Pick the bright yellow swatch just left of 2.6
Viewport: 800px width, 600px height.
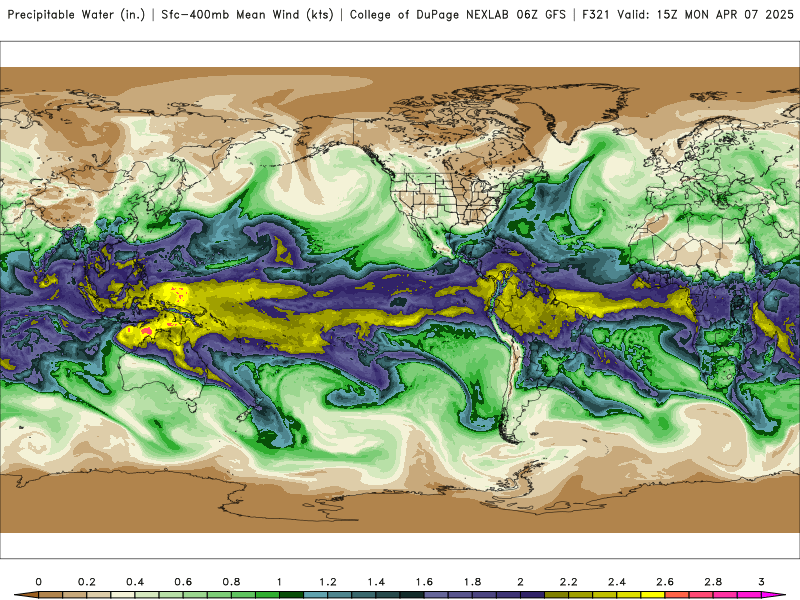point(653,595)
